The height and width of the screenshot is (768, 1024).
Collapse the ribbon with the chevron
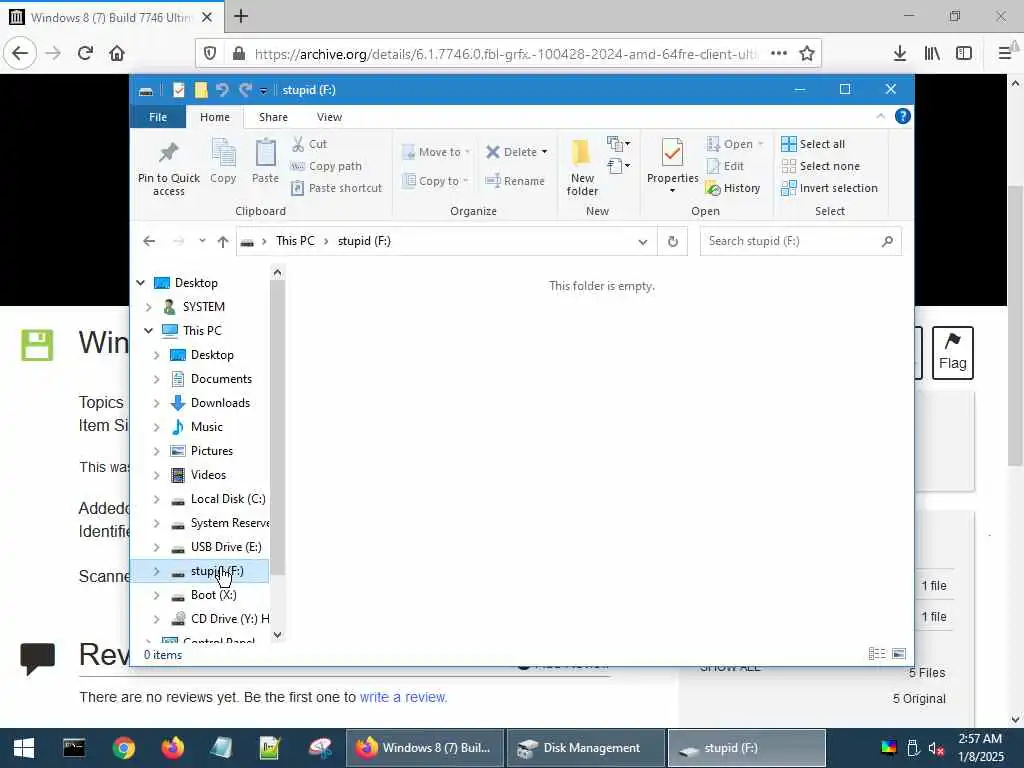[x=880, y=116]
